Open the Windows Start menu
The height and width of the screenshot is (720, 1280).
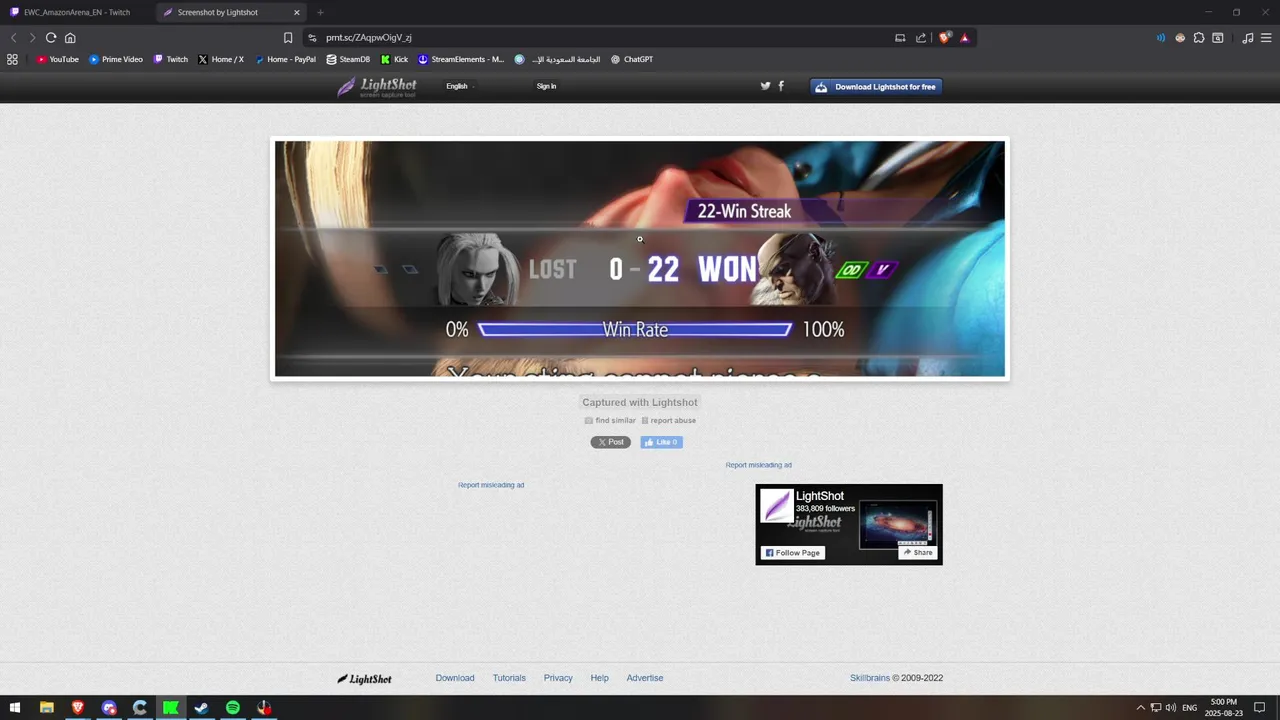[x=14, y=708]
